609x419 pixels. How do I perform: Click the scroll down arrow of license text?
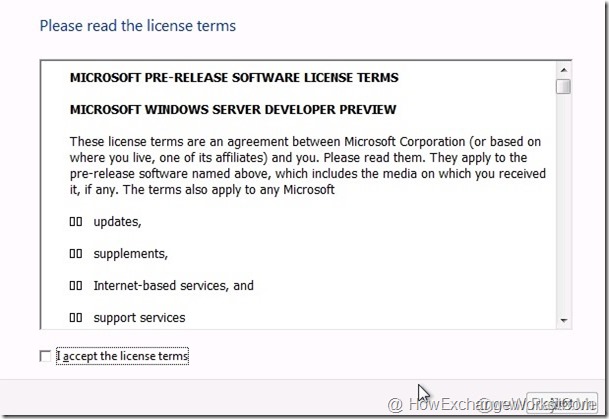click(564, 320)
